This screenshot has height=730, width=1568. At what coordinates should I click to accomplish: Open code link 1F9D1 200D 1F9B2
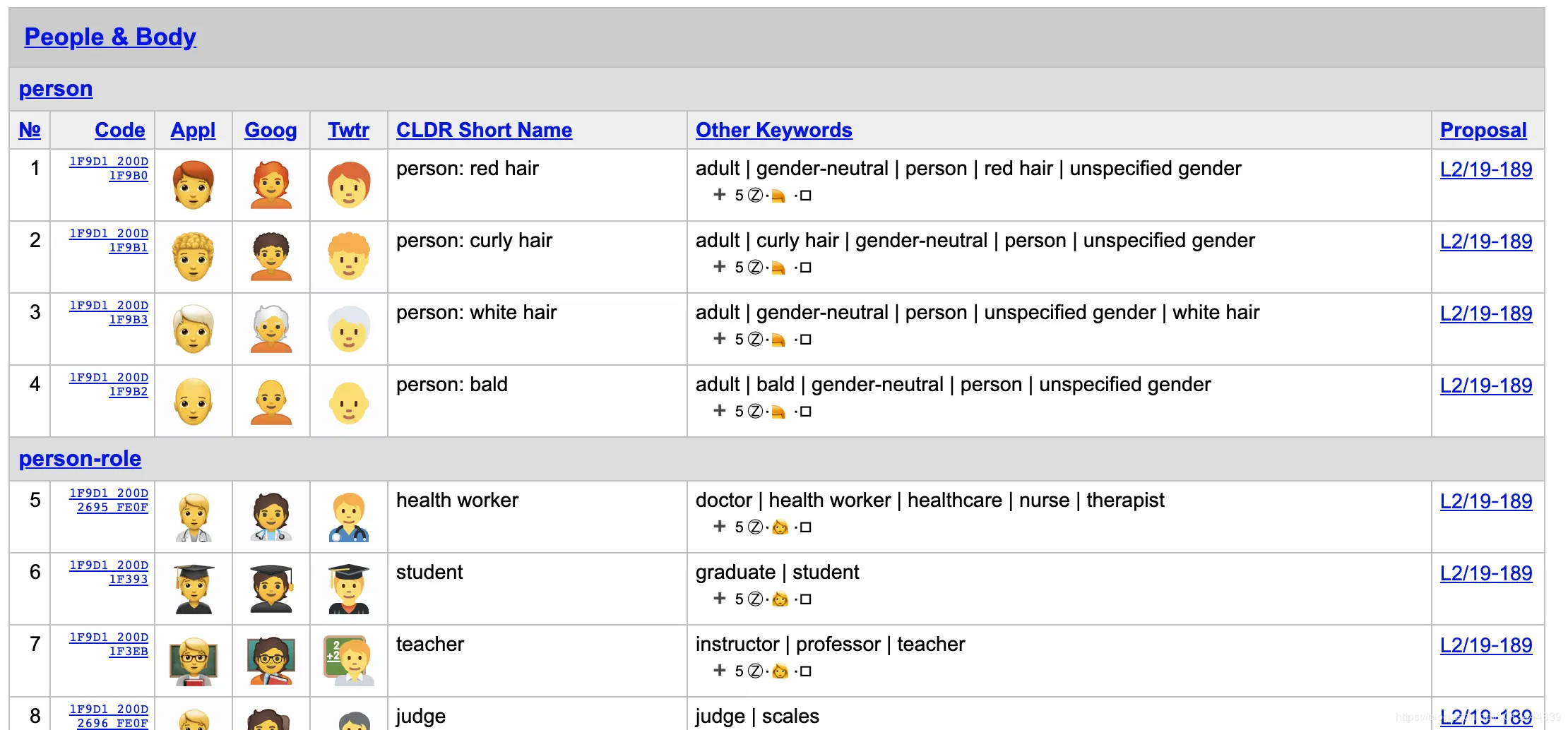click(x=109, y=385)
